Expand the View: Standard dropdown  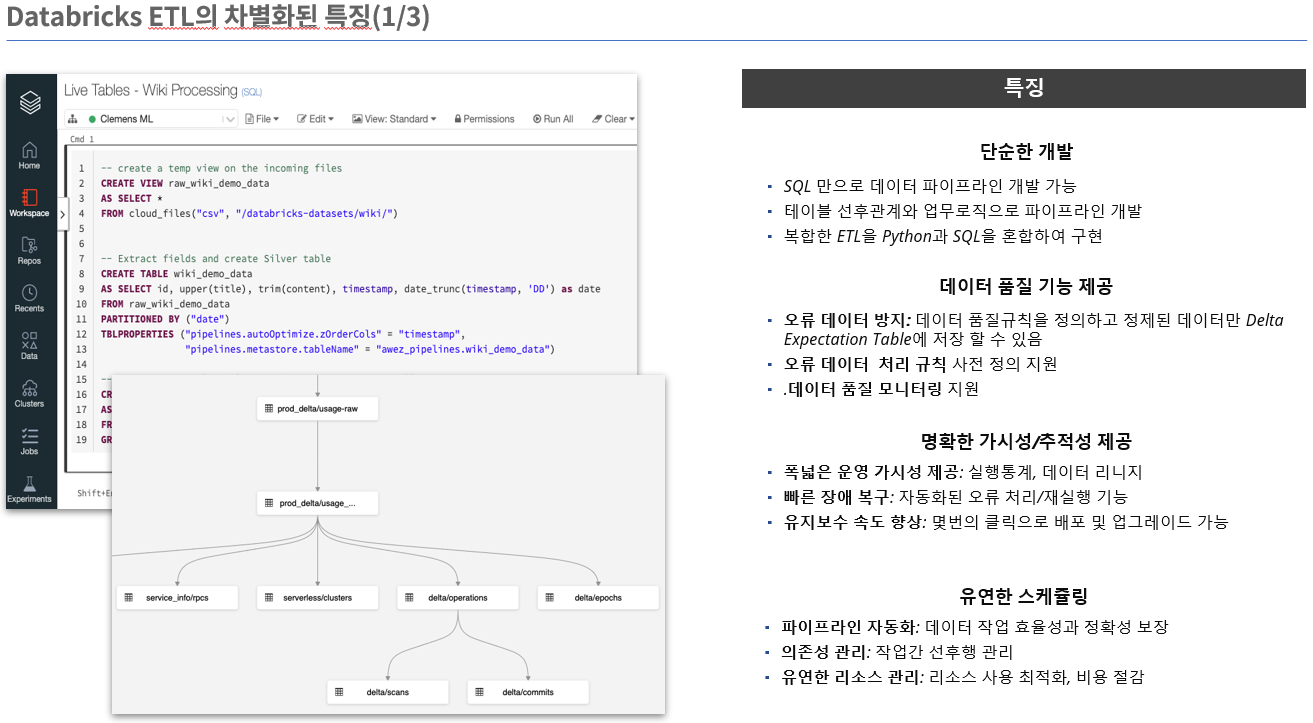[x=394, y=119]
